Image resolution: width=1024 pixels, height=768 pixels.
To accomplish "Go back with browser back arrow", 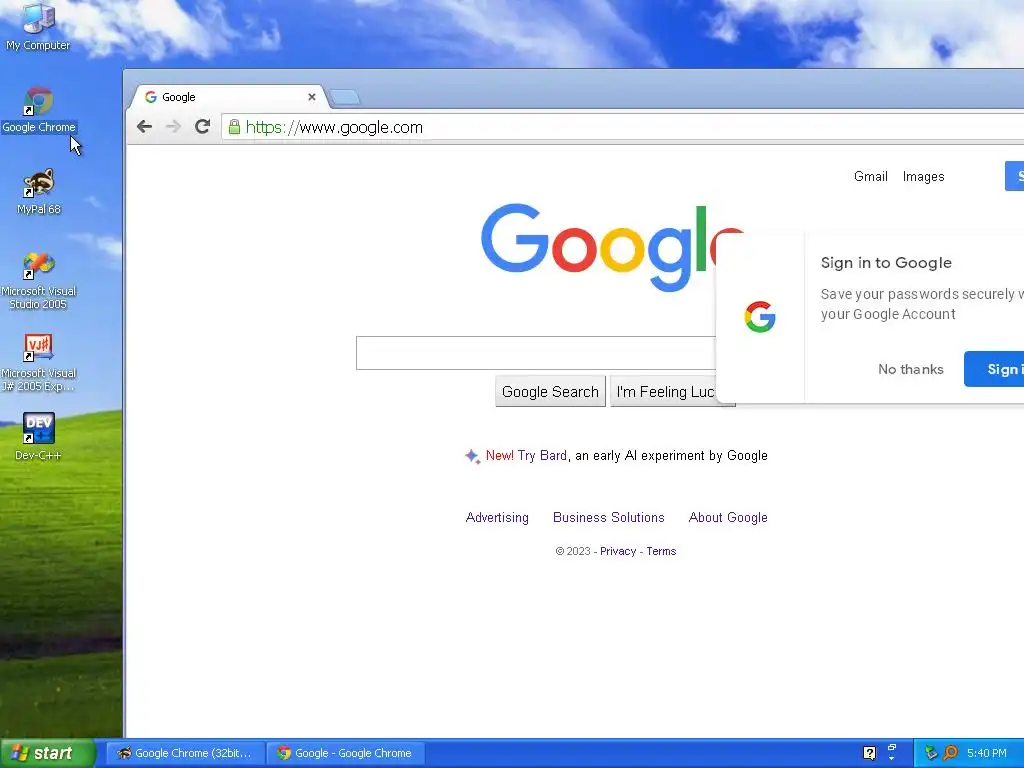I will (x=144, y=127).
